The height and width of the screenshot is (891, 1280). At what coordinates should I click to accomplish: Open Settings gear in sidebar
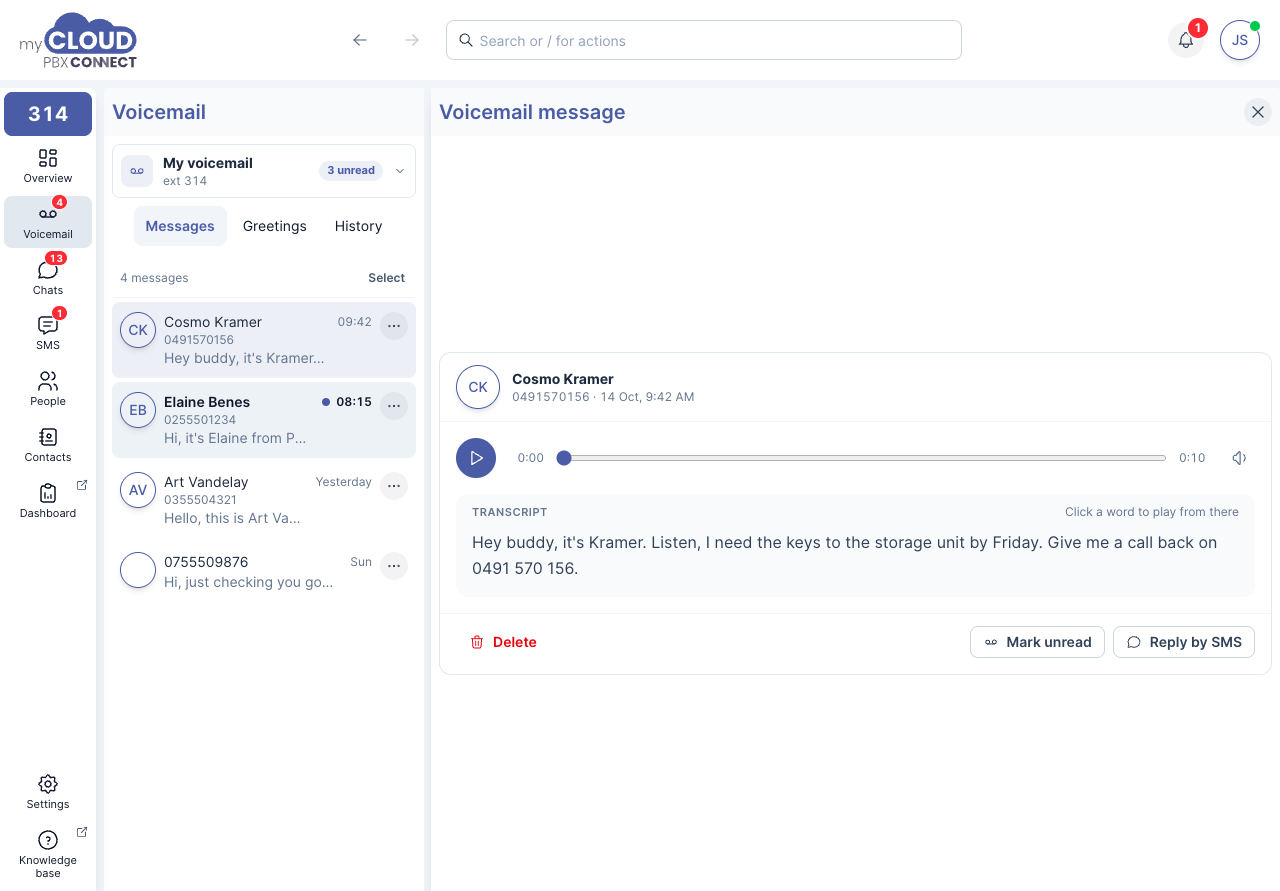coord(48,792)
